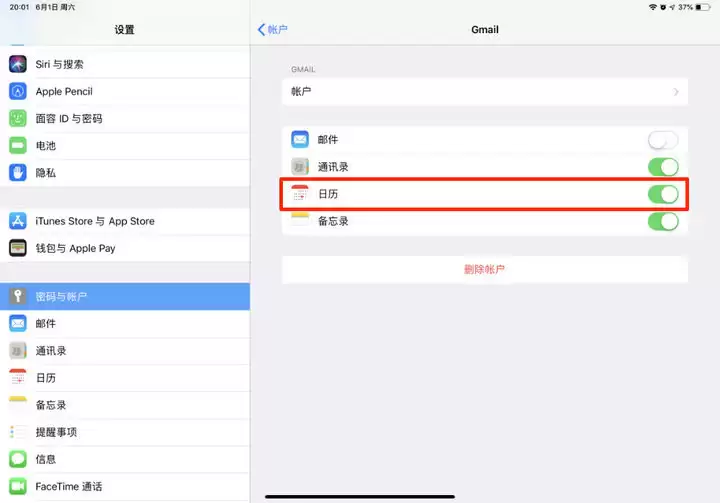Tap the 邮件 icon in Gmail panel
This screenshot has height=503, width=720.
tap(300, 139)
